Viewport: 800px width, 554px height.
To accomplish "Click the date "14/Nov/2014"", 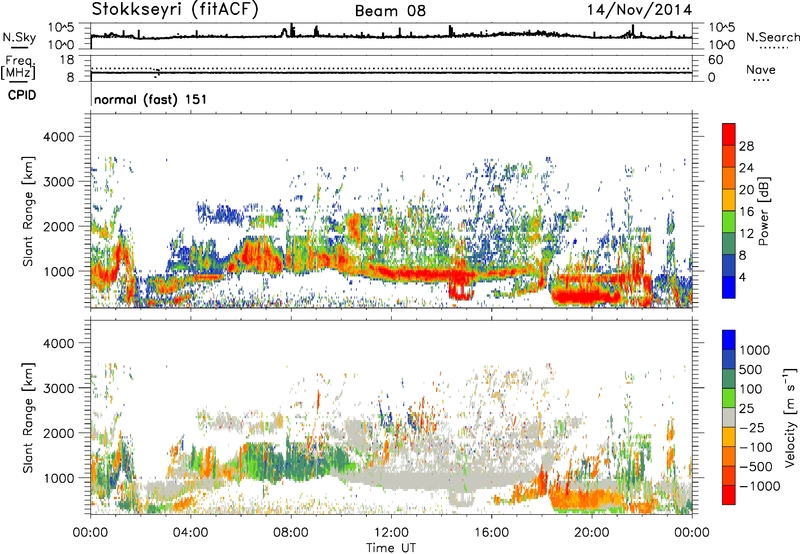I will (x=640, y=9).
